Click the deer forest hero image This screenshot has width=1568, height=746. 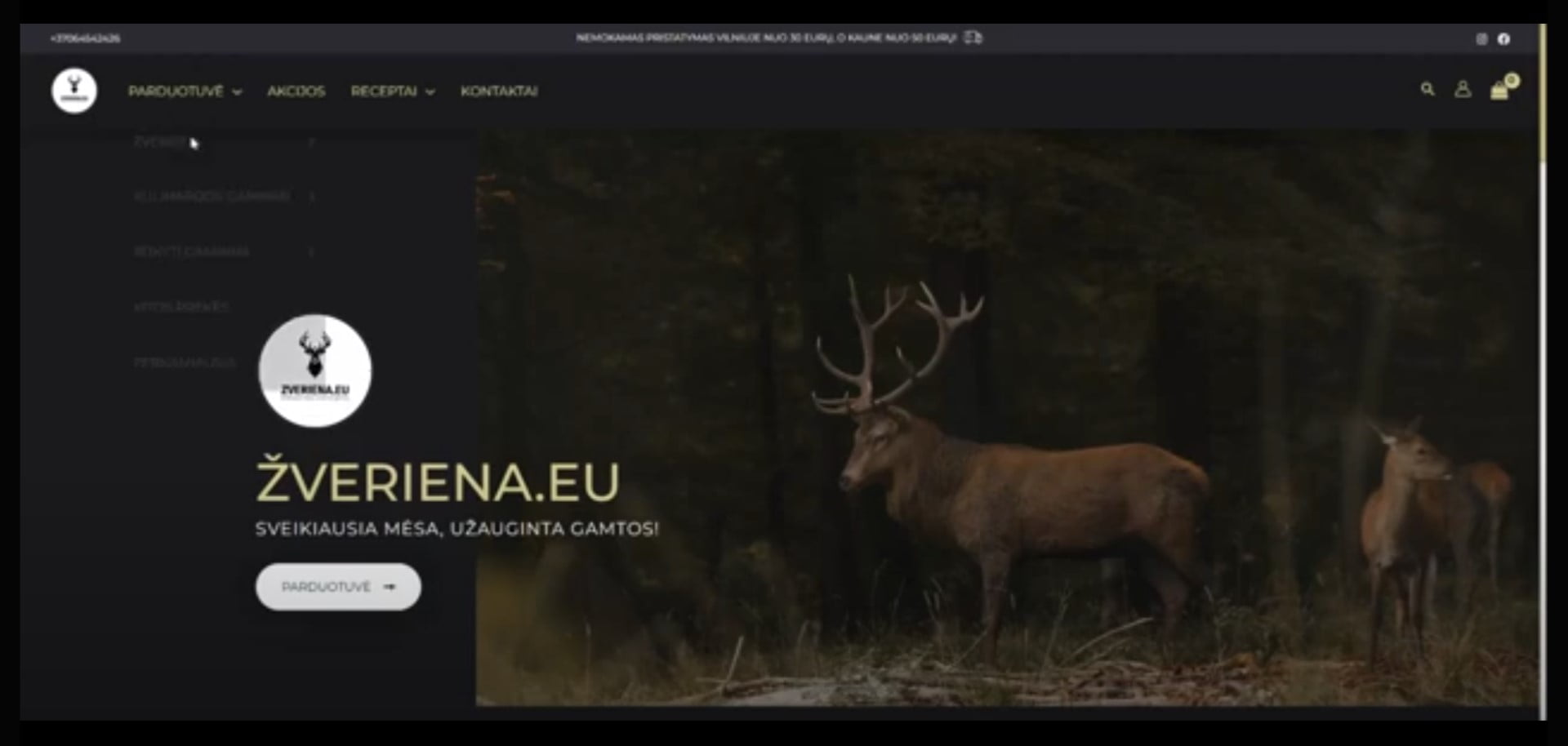pyautogui.click(x=1006, y=416)
